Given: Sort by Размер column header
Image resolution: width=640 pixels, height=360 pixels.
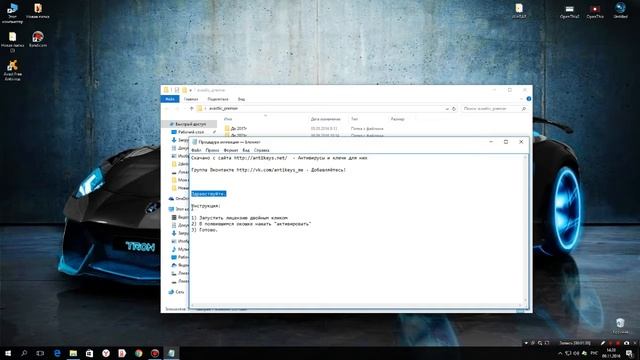Looking at the screenshot, I should 397,119.
